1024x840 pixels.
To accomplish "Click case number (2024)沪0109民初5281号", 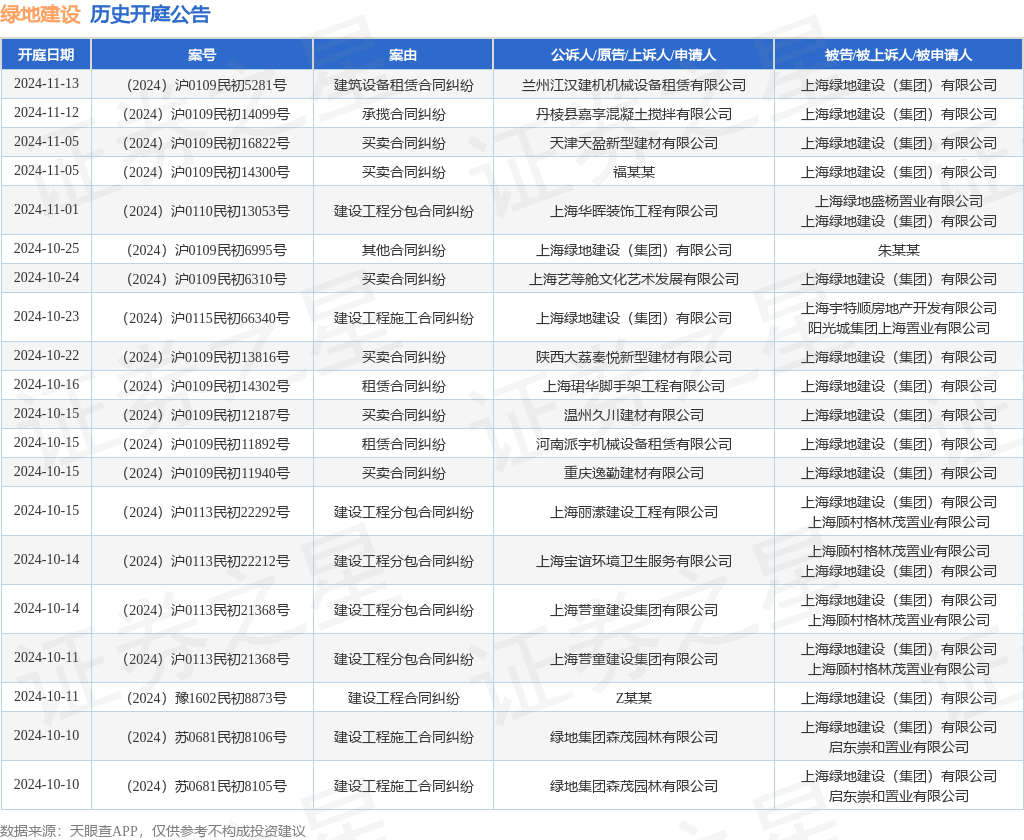I will pyautogui.click(x=206, y=85).
